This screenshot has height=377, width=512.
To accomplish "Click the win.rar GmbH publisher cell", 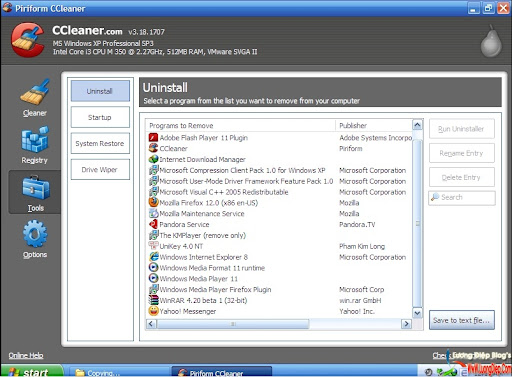I will click(x=360, y=300).
